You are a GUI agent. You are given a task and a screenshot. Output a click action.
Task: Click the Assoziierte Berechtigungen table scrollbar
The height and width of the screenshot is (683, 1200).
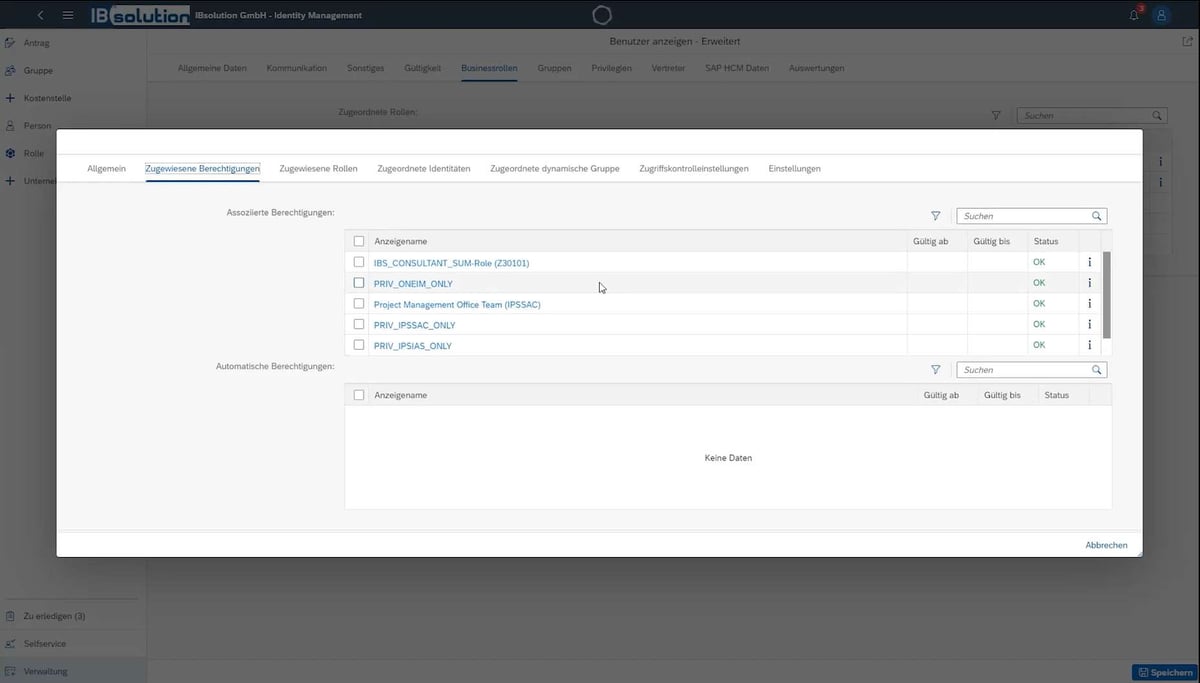1106,294
